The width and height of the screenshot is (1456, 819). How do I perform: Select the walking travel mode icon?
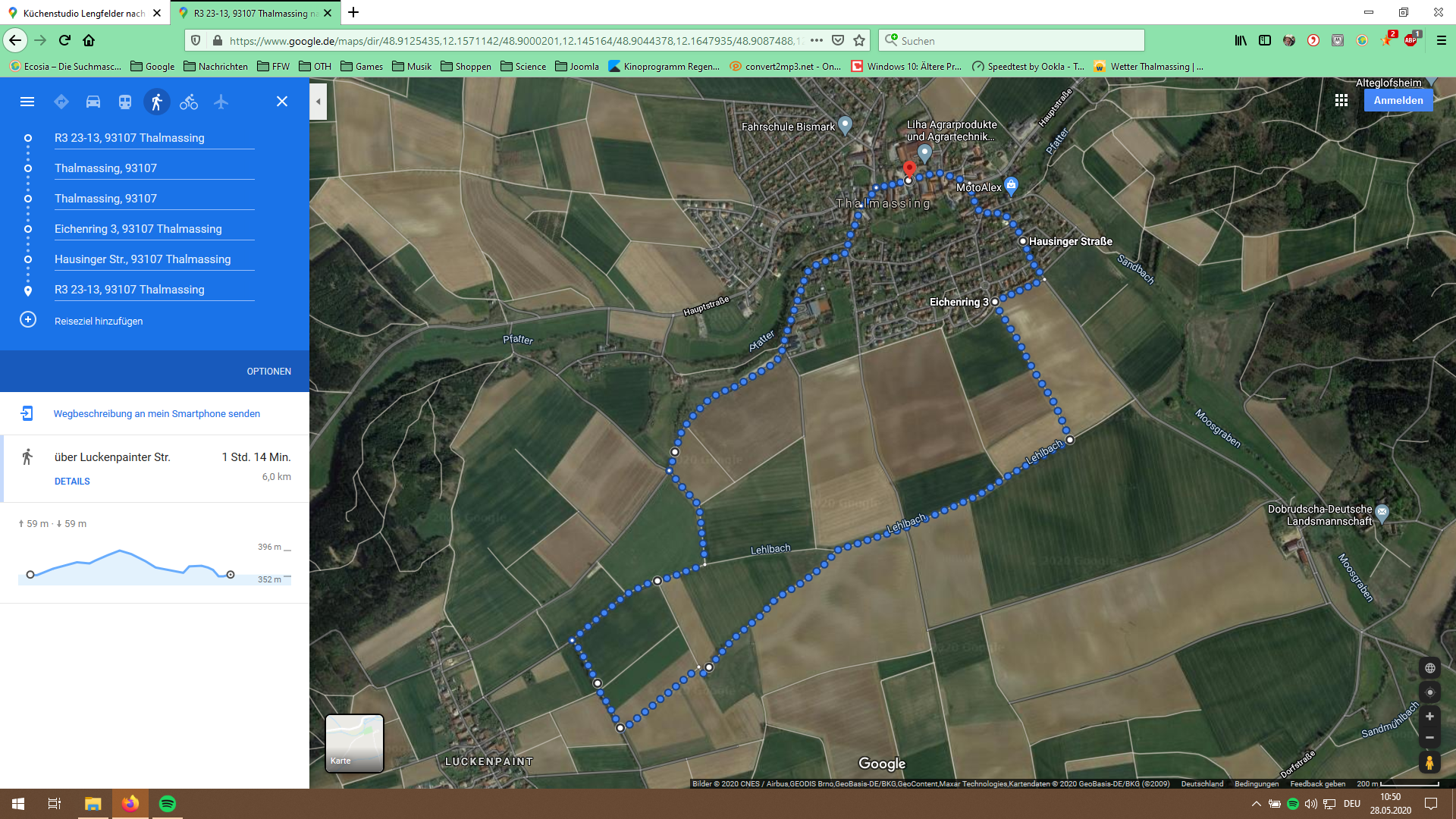[x=156, y=102]
